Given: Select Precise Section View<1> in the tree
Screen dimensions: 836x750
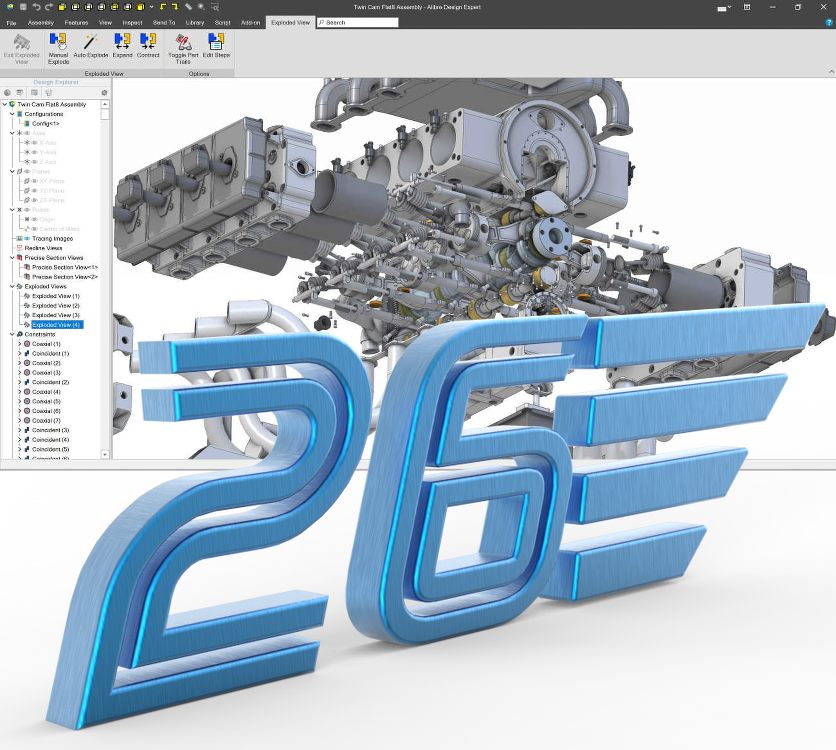Looking at the screenshot, I should coord(65,268).
